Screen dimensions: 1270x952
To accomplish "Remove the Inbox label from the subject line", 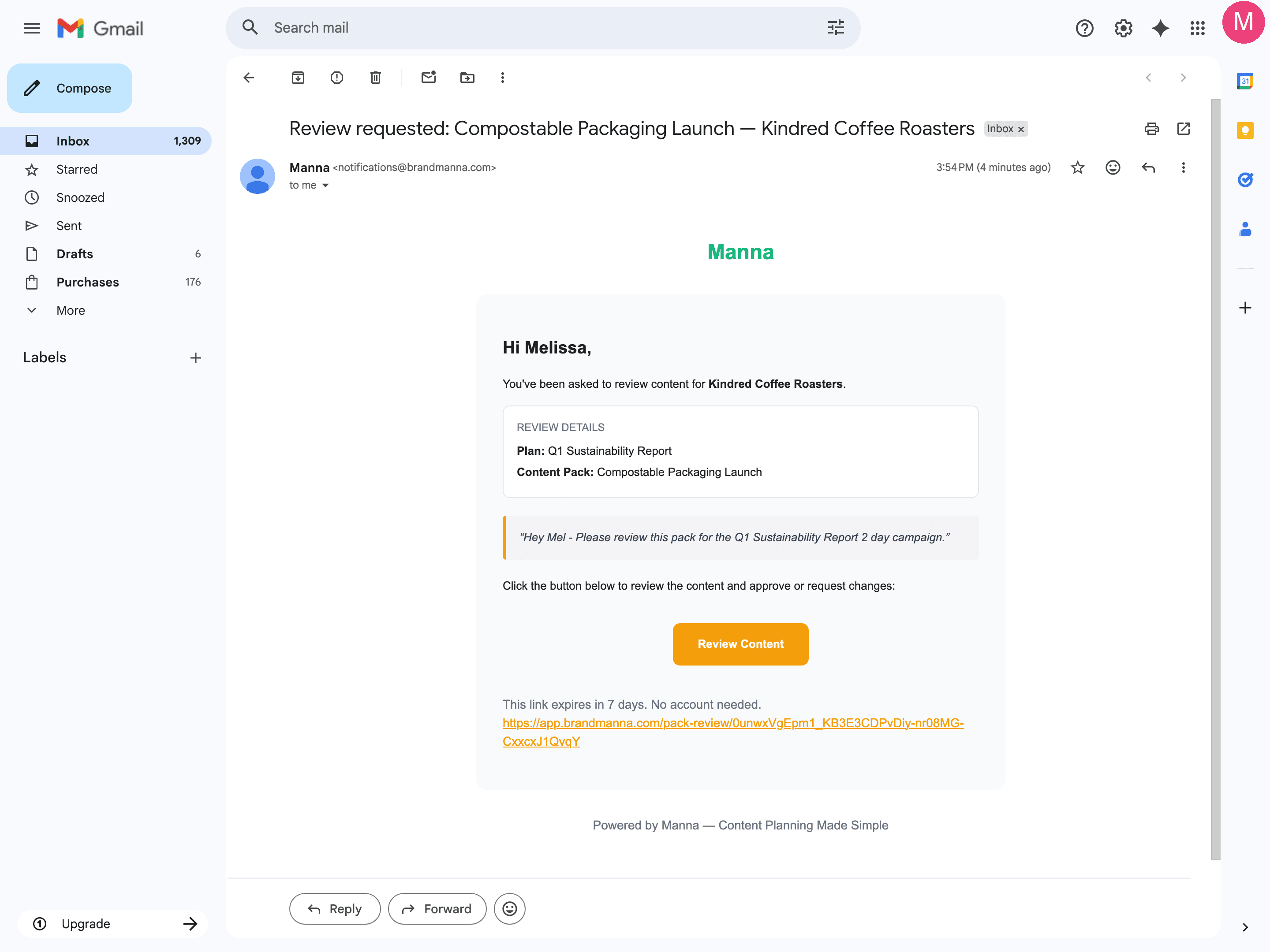I will [1021, 129].
